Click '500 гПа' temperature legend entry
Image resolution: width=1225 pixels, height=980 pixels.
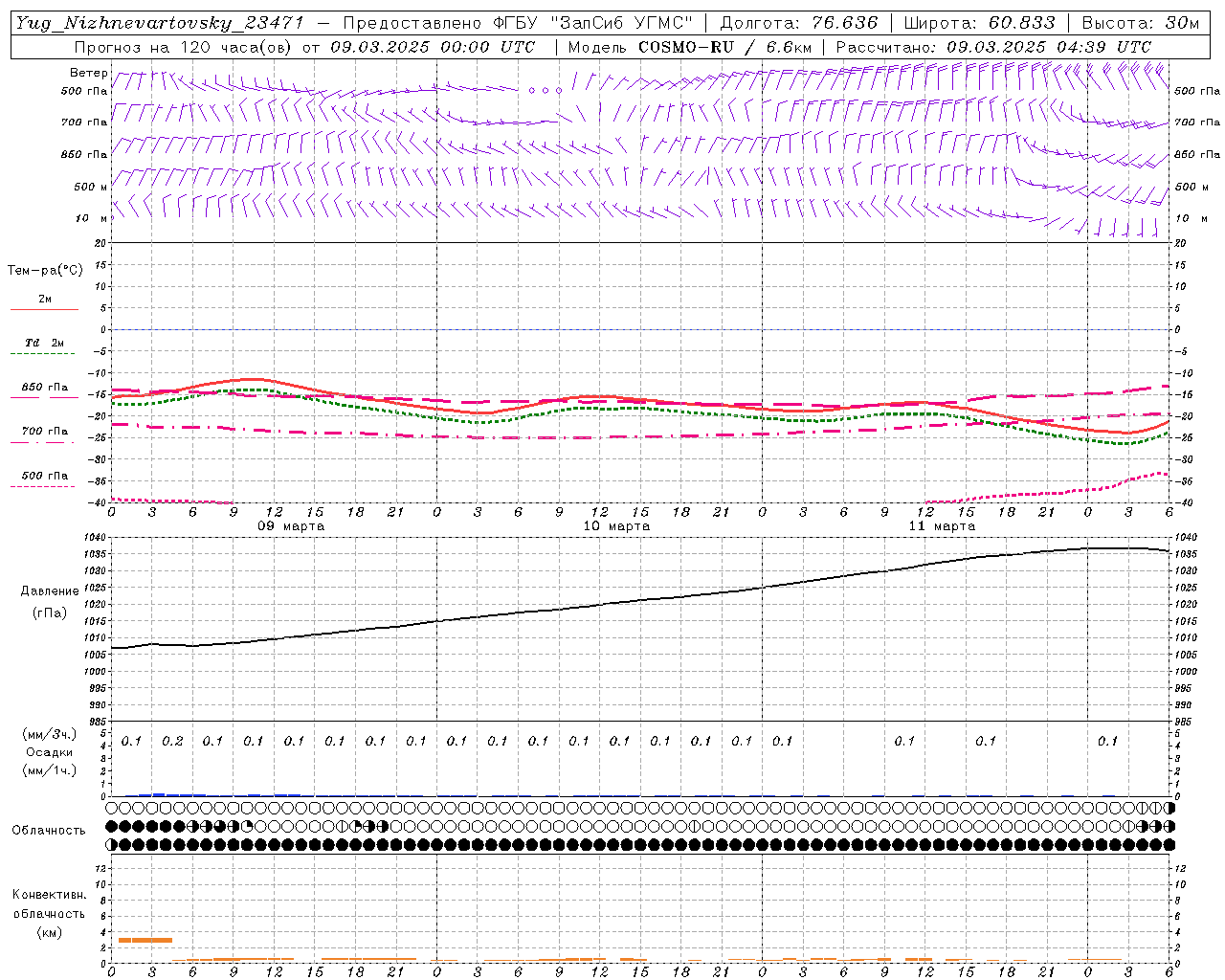45,475
